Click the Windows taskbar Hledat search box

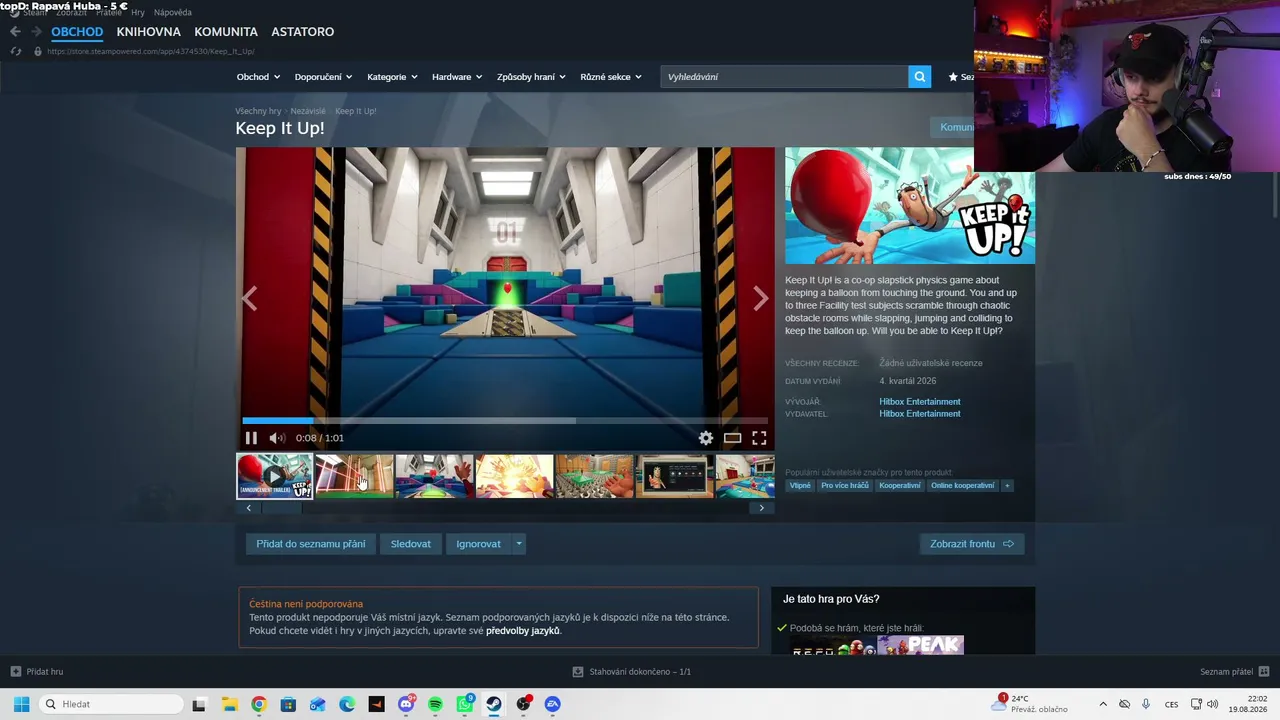110,704
